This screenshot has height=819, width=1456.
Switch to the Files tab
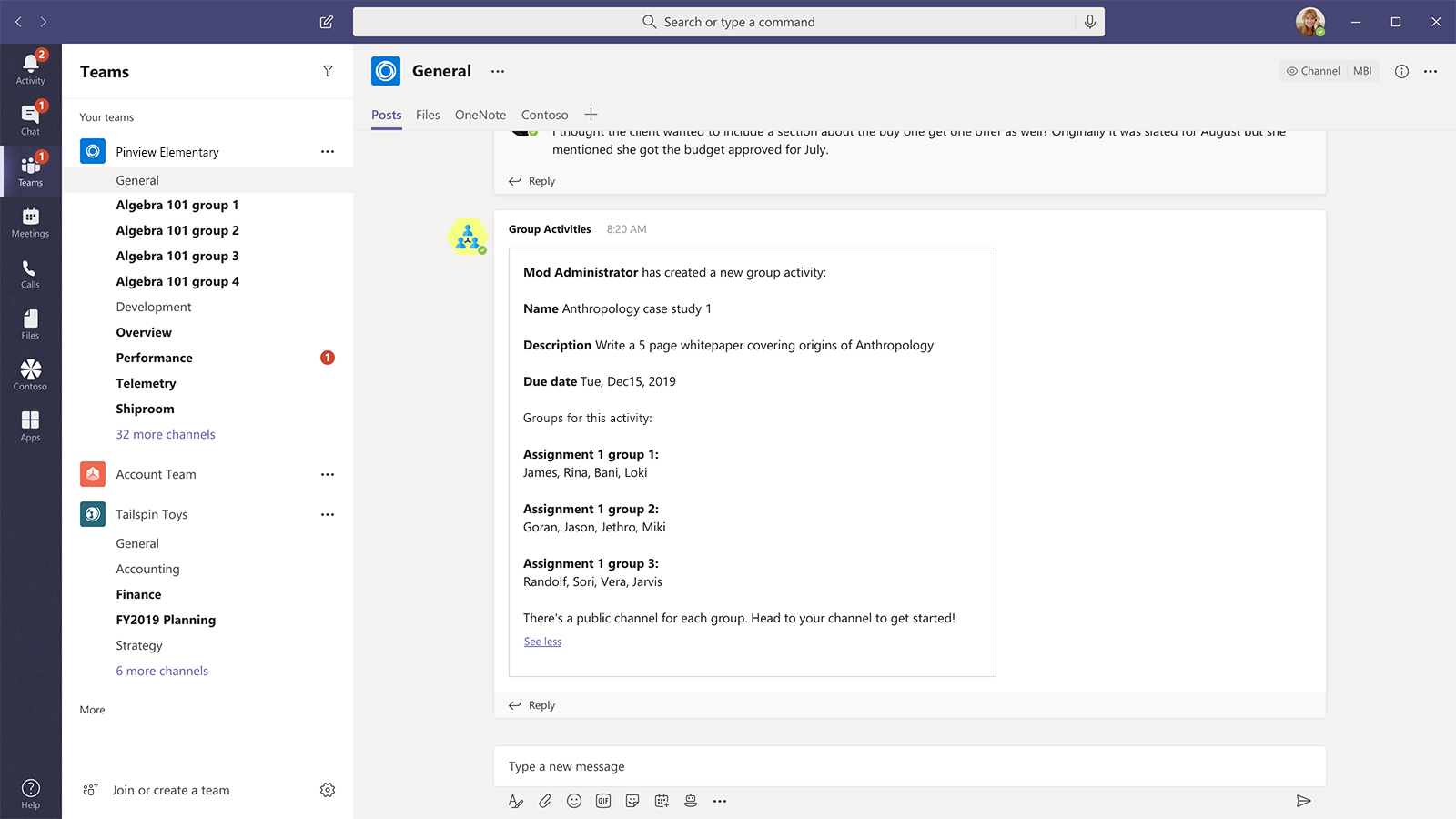428,115
